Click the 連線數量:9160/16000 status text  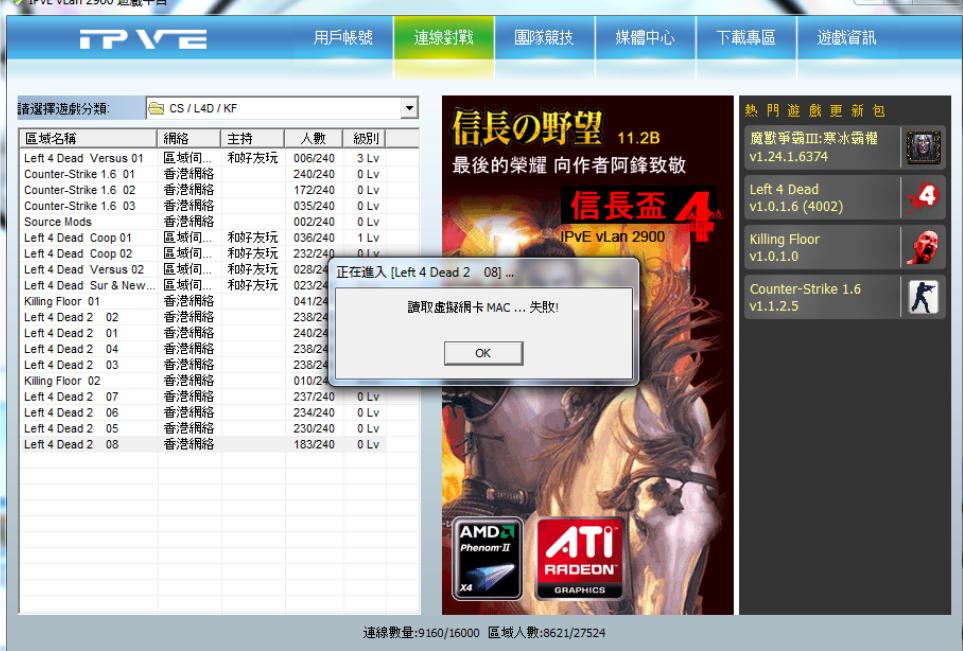421,633
